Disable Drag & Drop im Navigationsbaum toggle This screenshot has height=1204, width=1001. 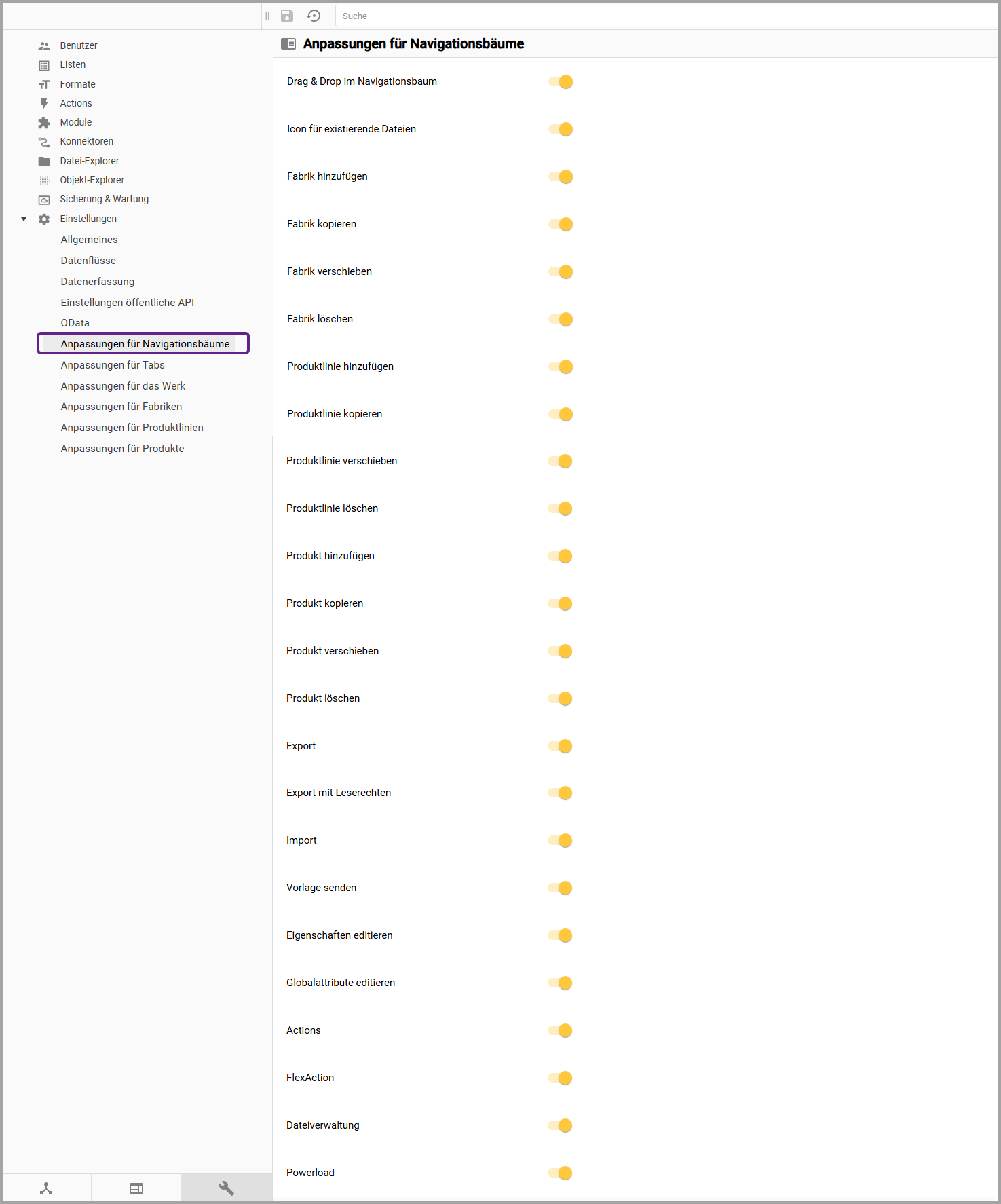pyautogui.click(x=561, y=82)
